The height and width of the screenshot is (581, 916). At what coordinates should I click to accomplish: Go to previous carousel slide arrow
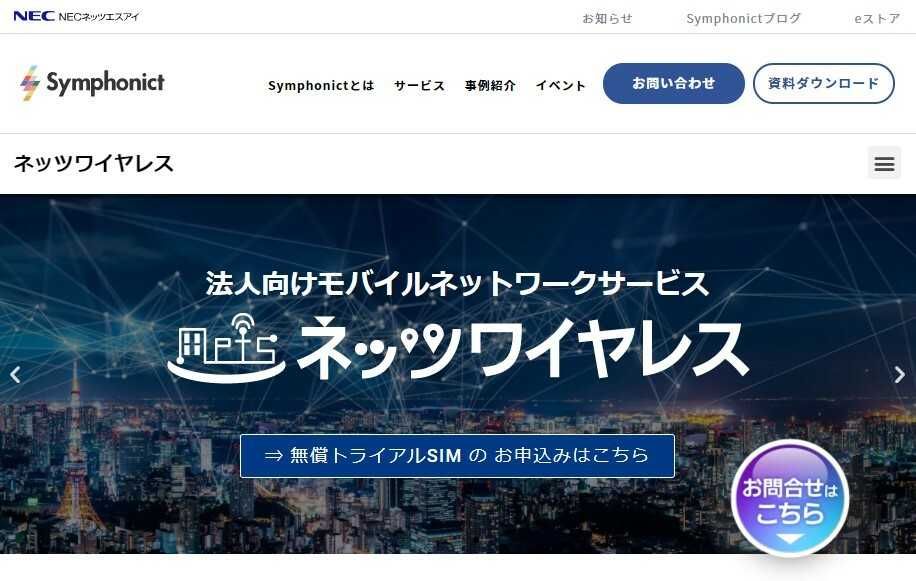coord(16,375)
